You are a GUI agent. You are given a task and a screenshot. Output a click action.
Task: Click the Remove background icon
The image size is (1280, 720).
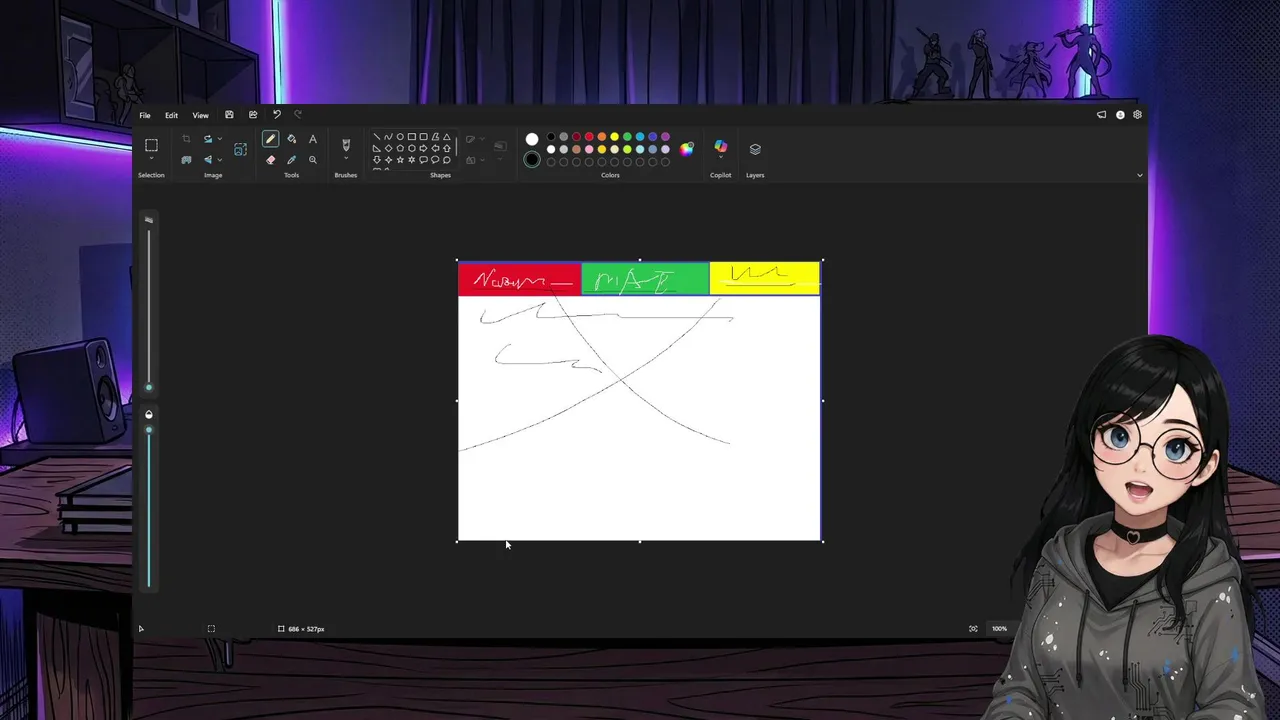[x=241, y=149]
